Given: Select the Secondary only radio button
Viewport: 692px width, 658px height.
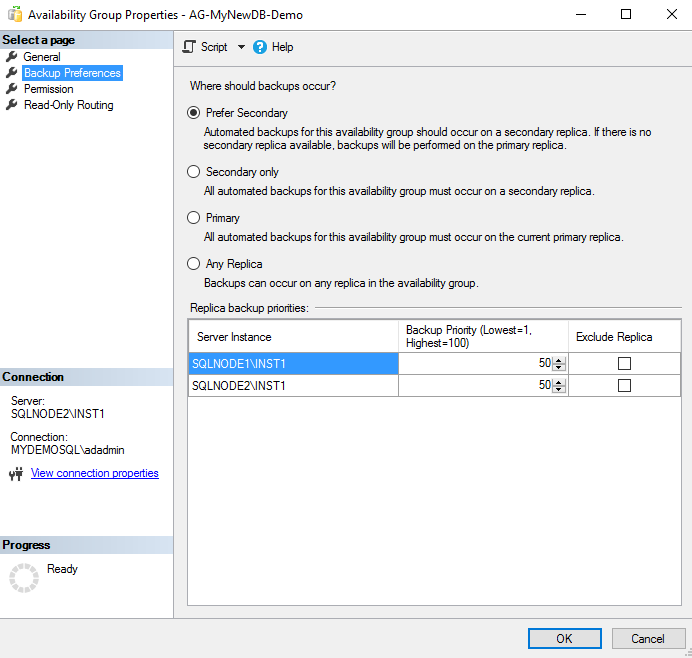Looking at the screenshot, I should [194, 172].
